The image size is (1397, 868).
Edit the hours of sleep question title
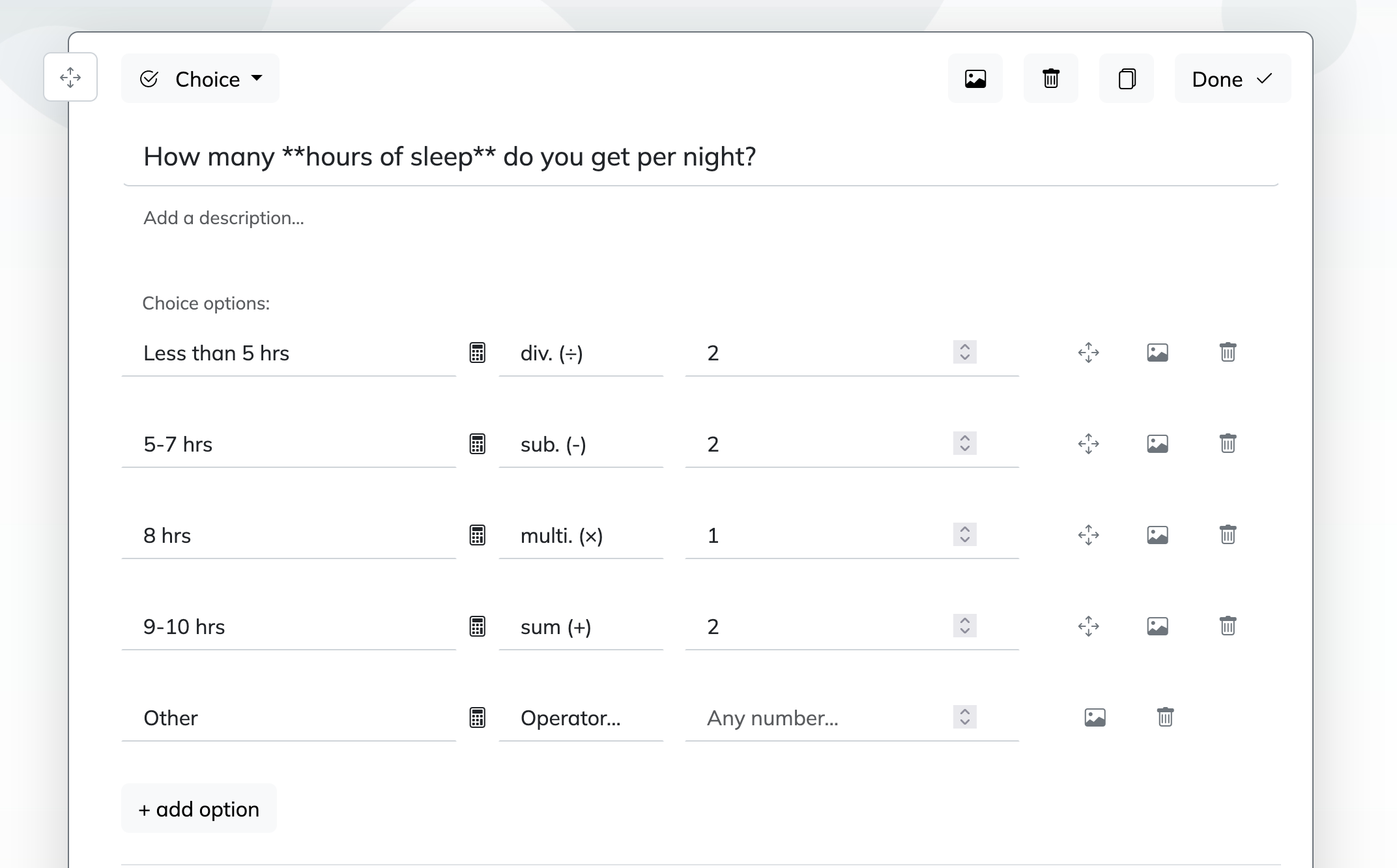click(x=701, y=156)
